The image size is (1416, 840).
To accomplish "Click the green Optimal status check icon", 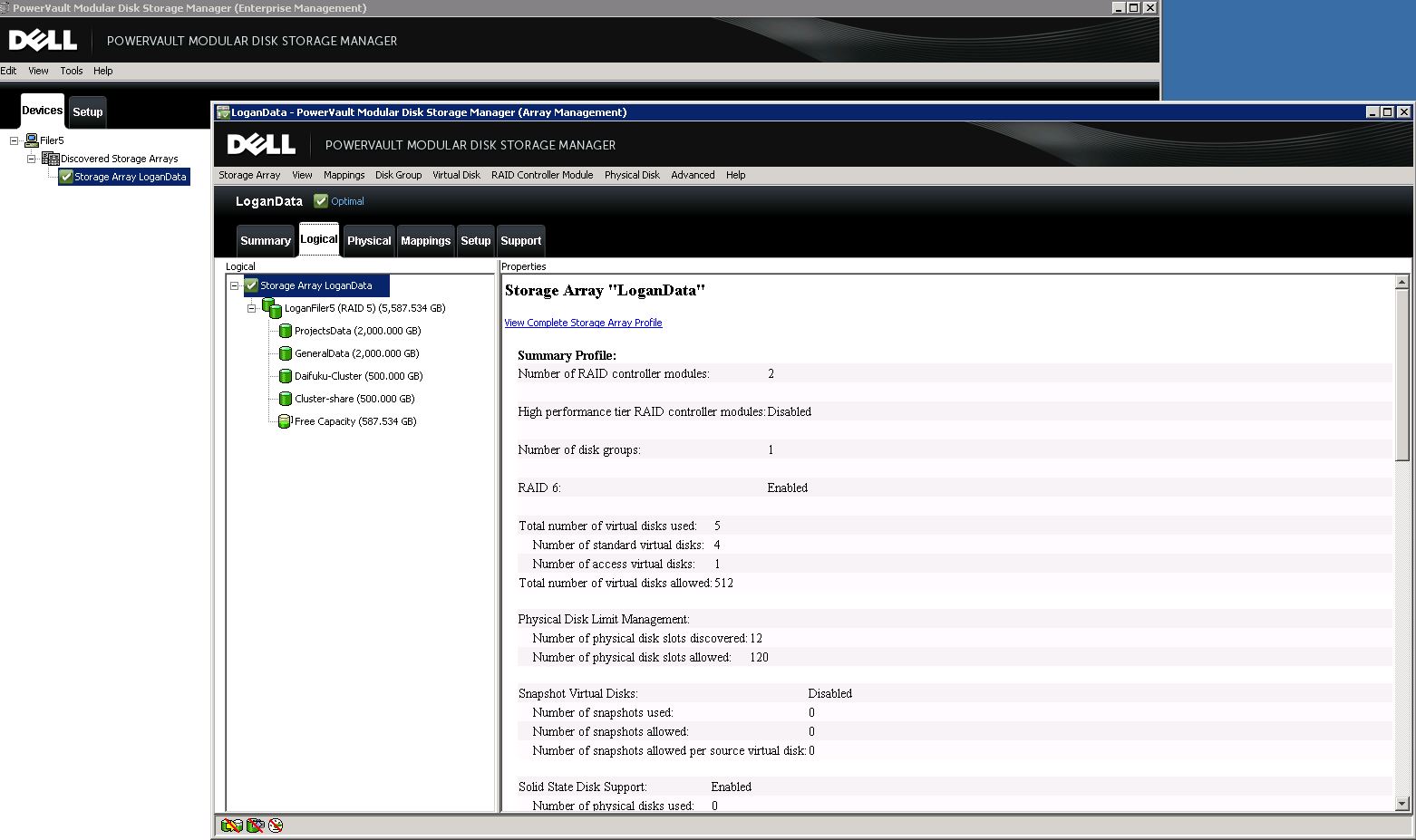I will click(x=321, y=201).
